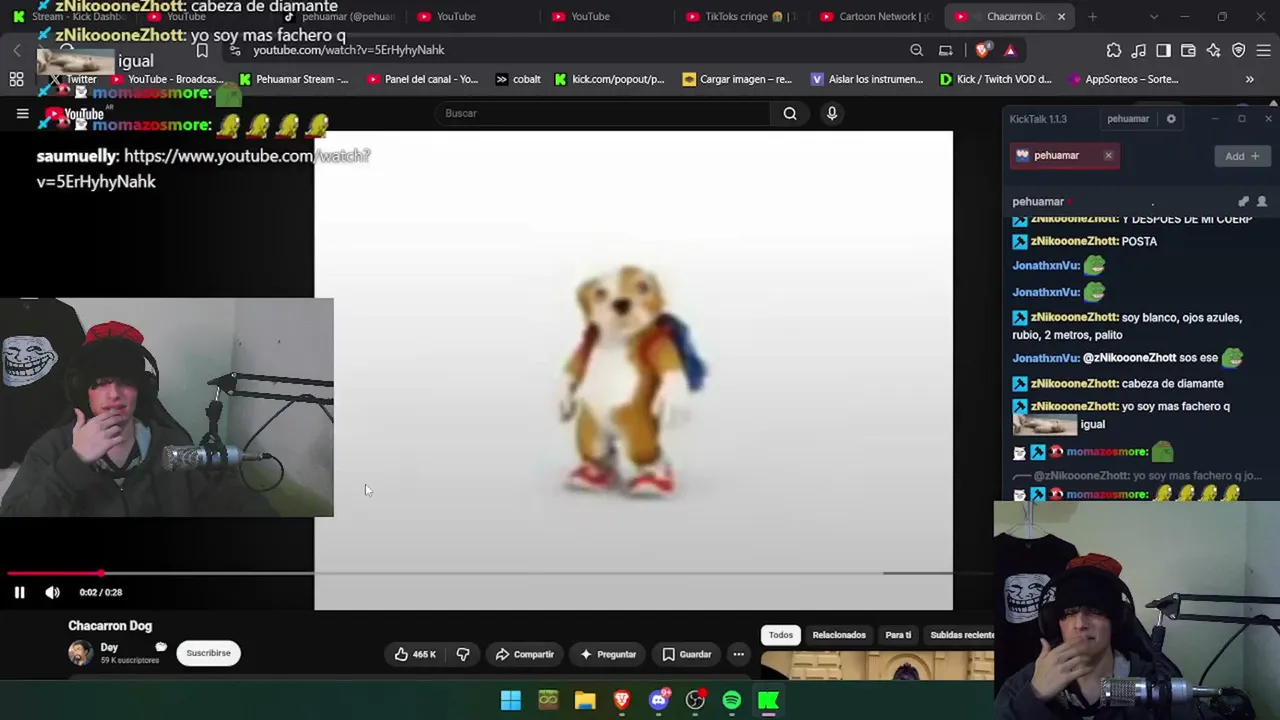Subscribe with the Suscribirse button
The width and height of the screenshot is (1280, 720).
click(x=208, y=653)
